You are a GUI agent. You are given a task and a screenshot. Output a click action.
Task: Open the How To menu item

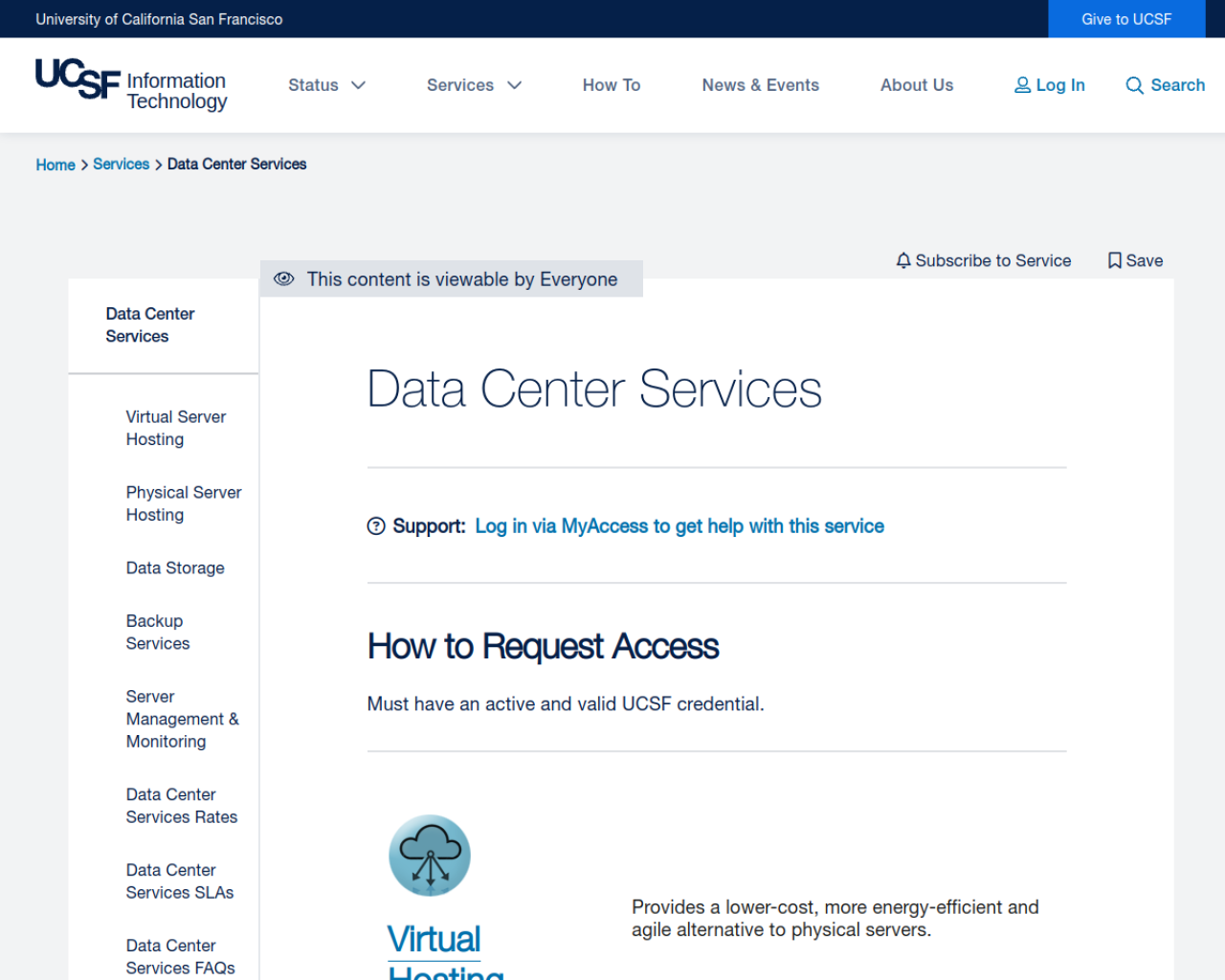pos(612,85)
